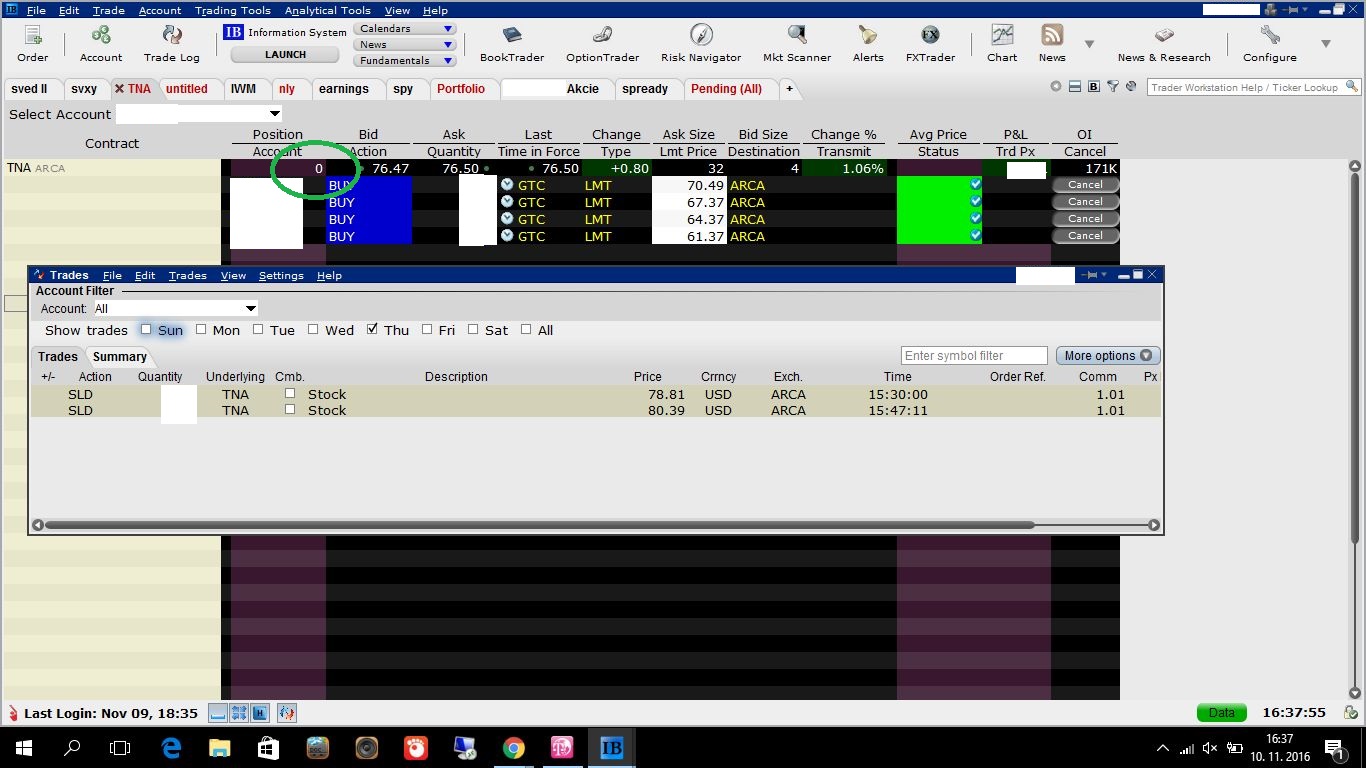Expand arrow next to Configure in the toolbar
The height and width of the screenshot is (768, 1366).
pos(1326,44)
